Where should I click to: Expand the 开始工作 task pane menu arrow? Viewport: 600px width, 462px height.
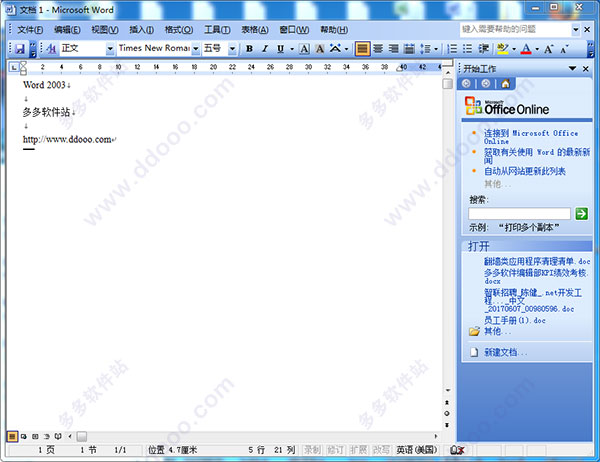572,69
